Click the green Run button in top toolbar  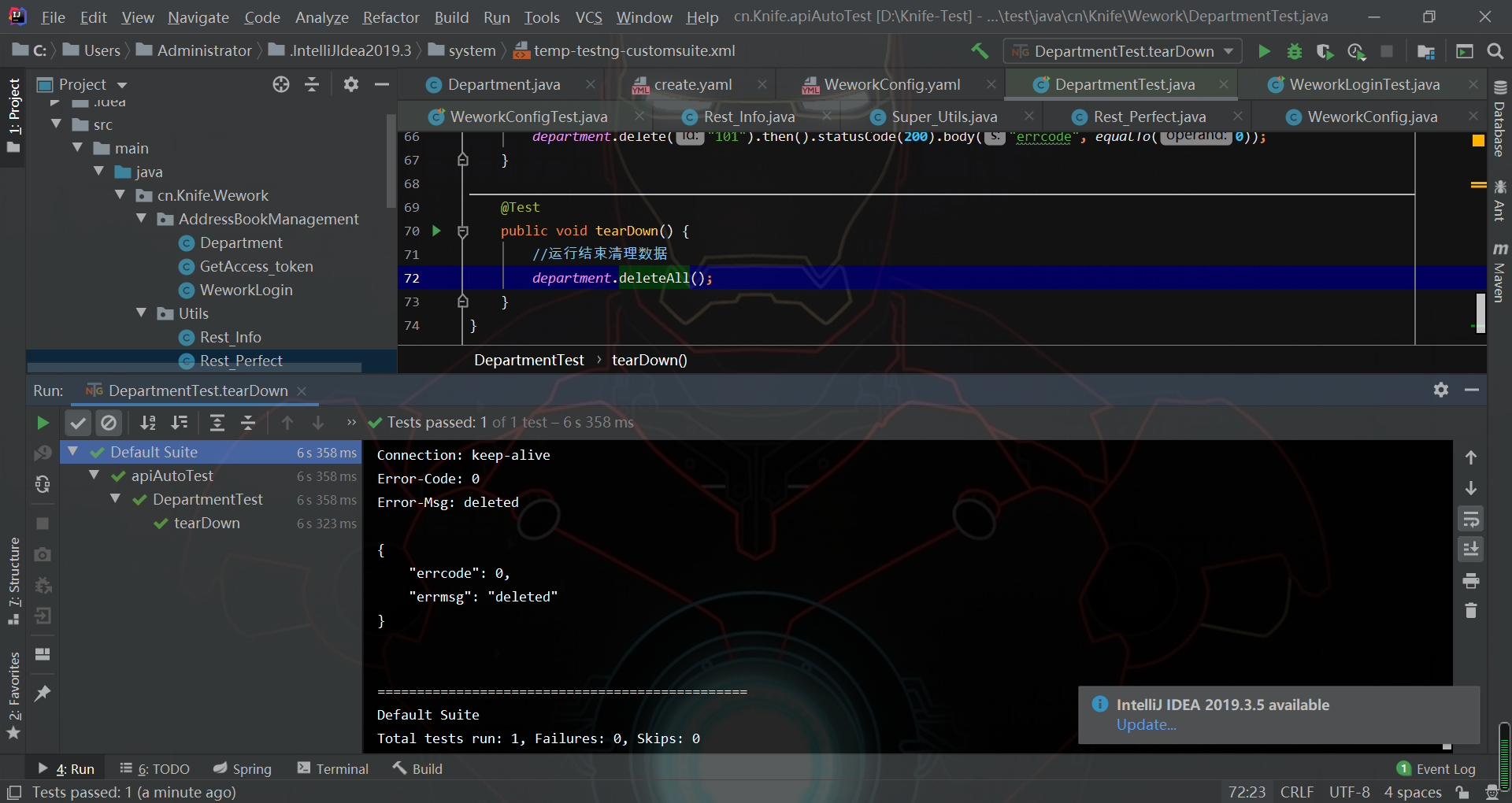(x=1264, y=51)
